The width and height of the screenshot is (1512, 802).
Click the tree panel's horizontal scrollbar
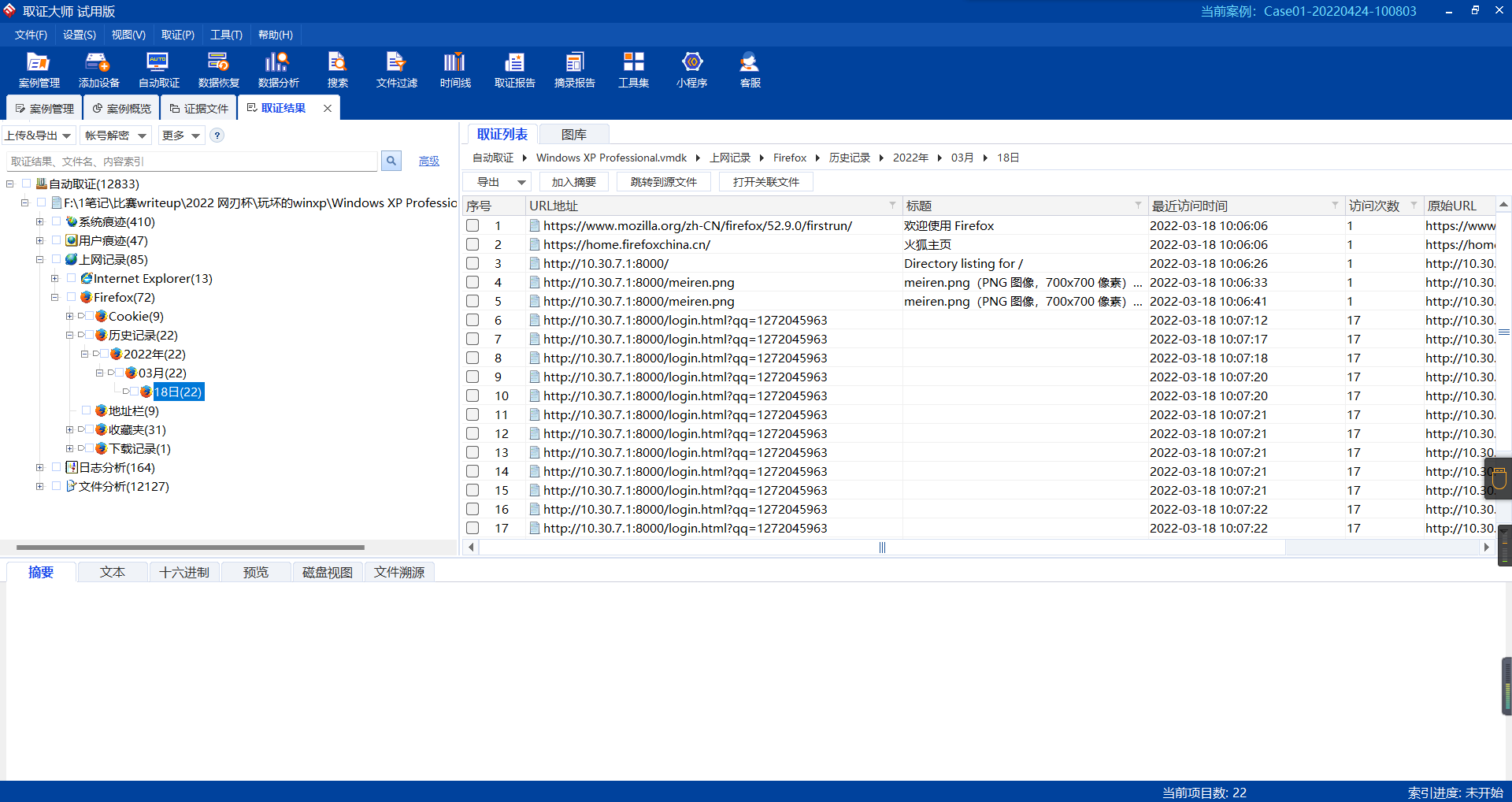191,547
